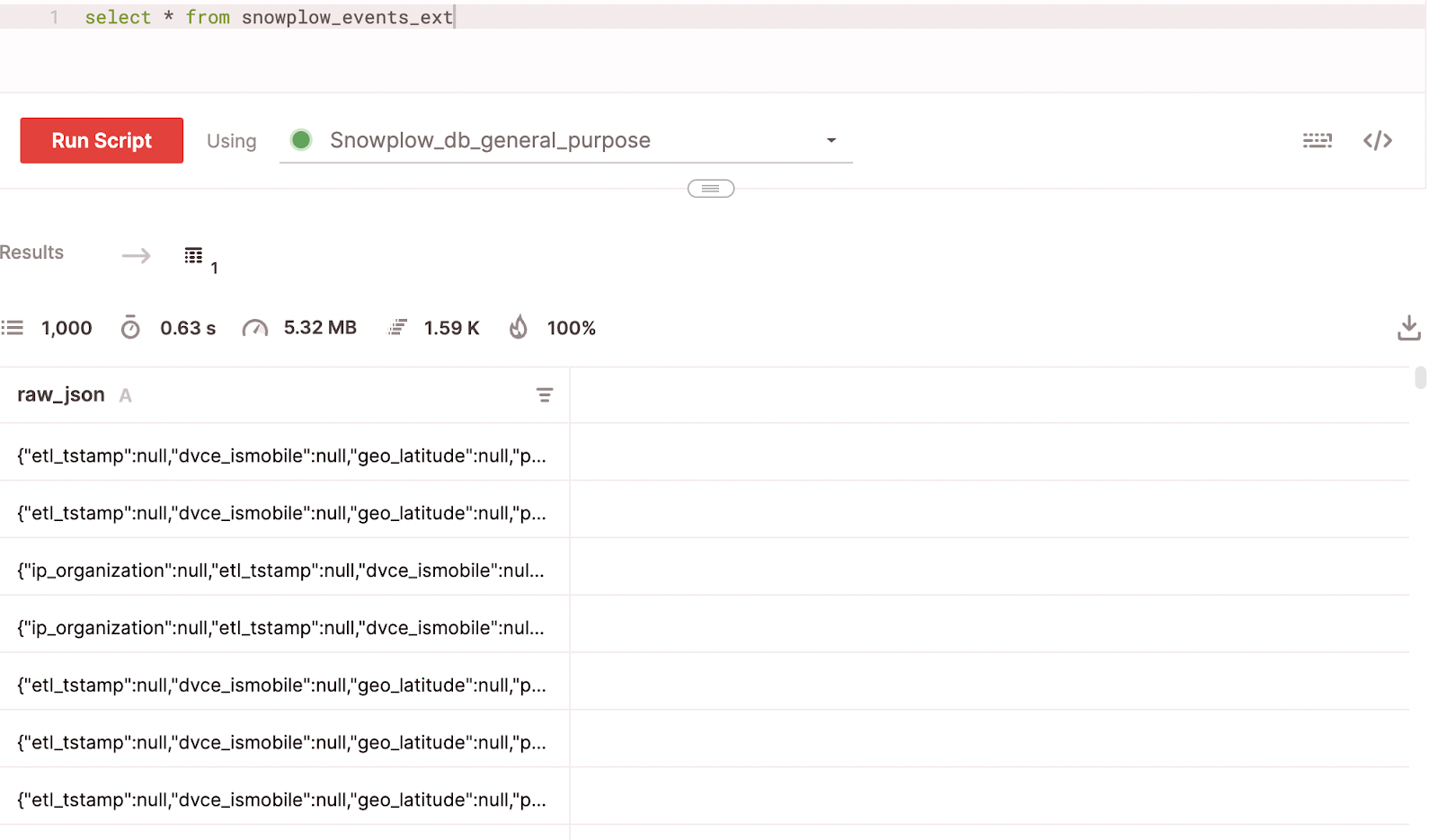Click the row count list icon
Viewport: 1438px width, 840px height.
[x=12, y=327]
